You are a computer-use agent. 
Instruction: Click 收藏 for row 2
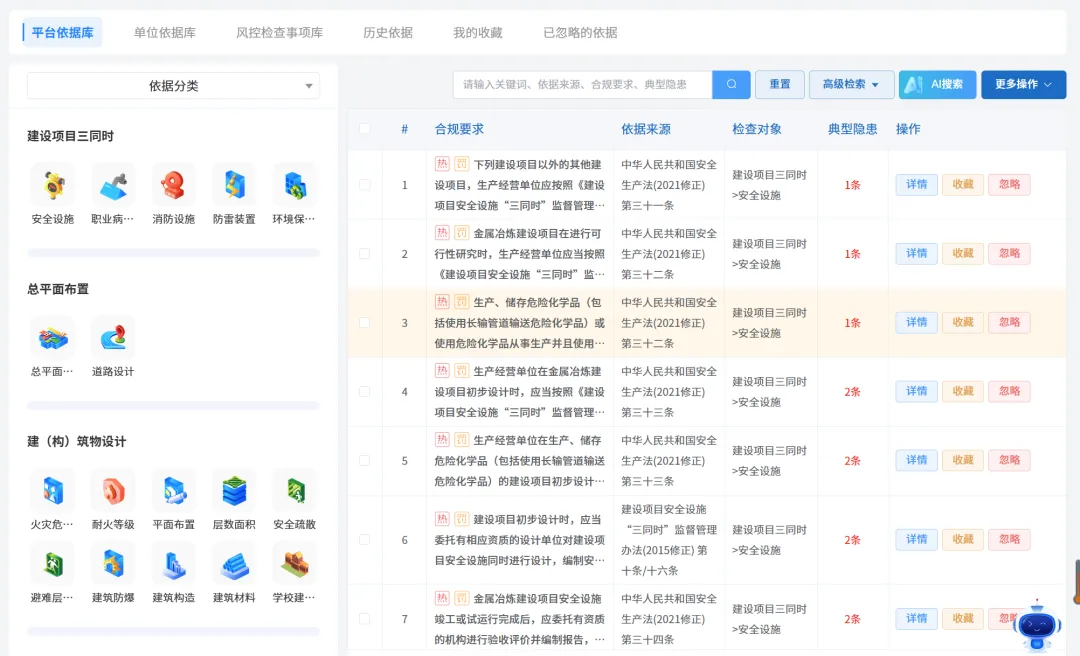click(963, 254)
